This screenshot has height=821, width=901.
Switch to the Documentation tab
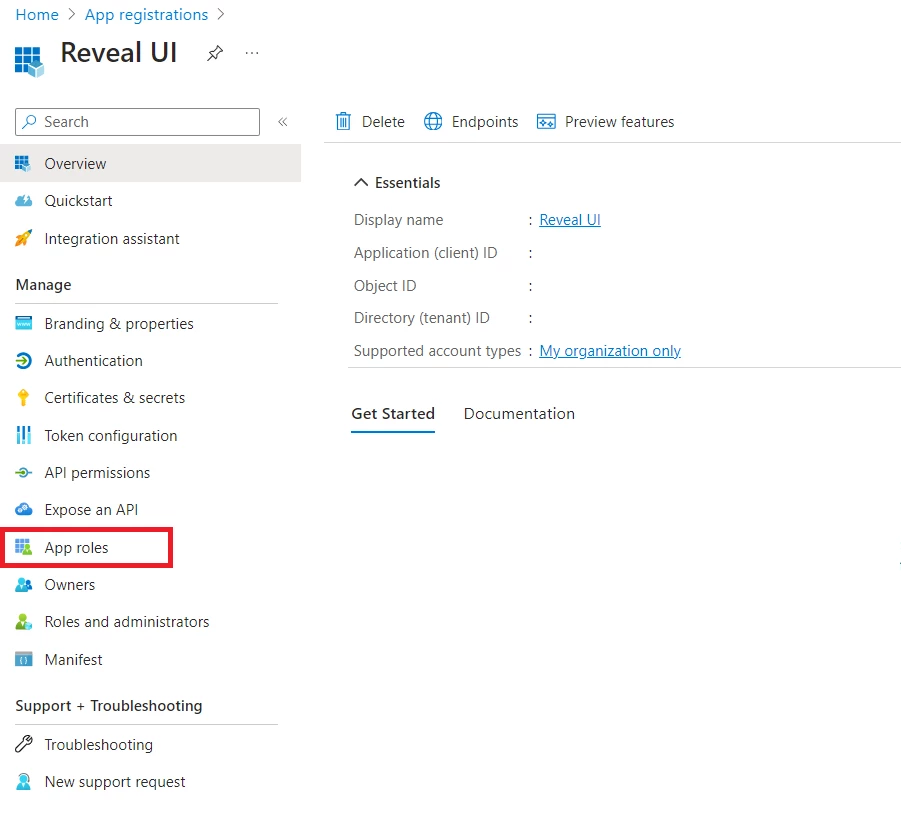click(519, 414)
